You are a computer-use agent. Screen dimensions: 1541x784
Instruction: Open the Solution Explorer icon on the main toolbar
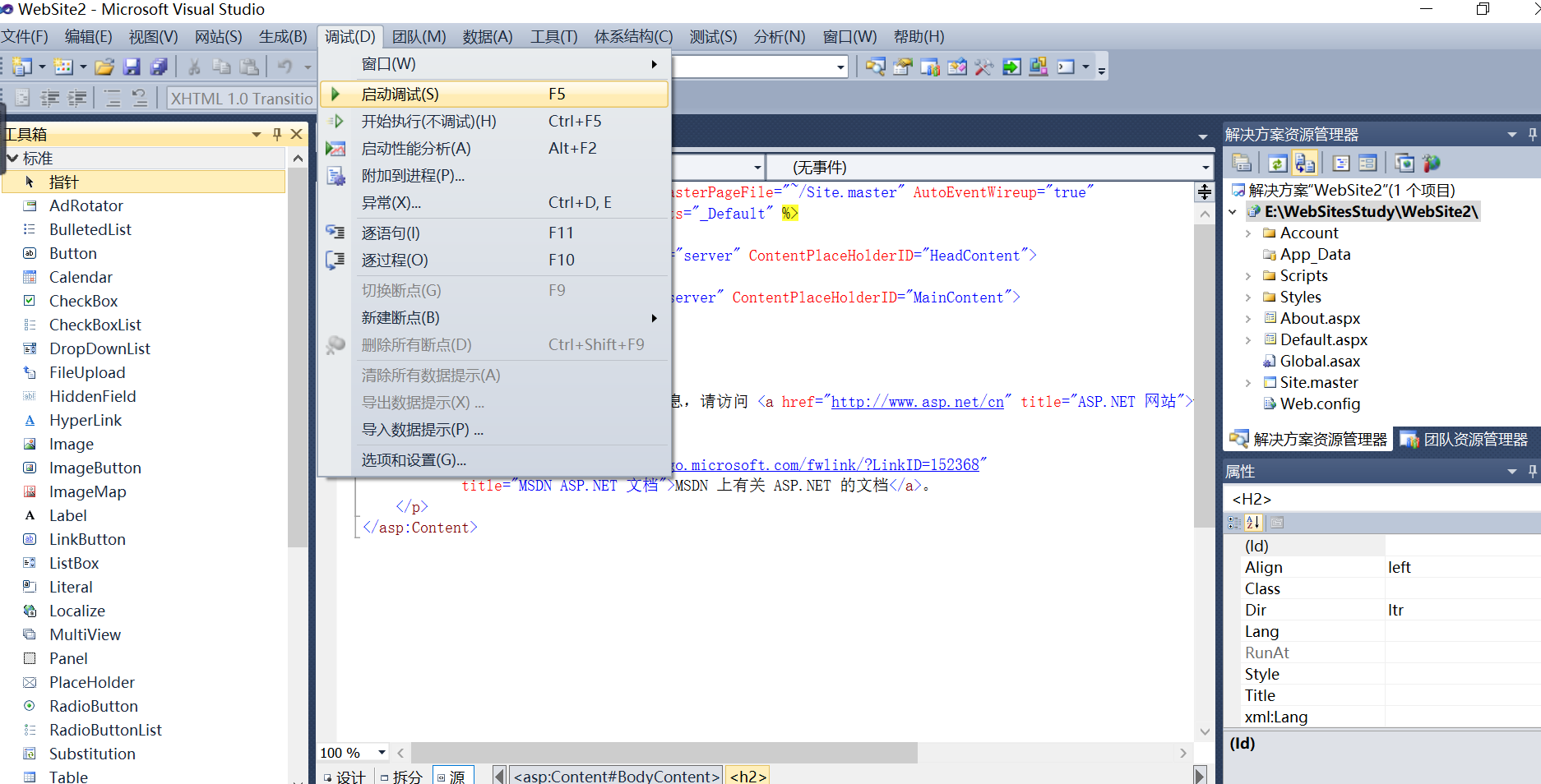875,67
